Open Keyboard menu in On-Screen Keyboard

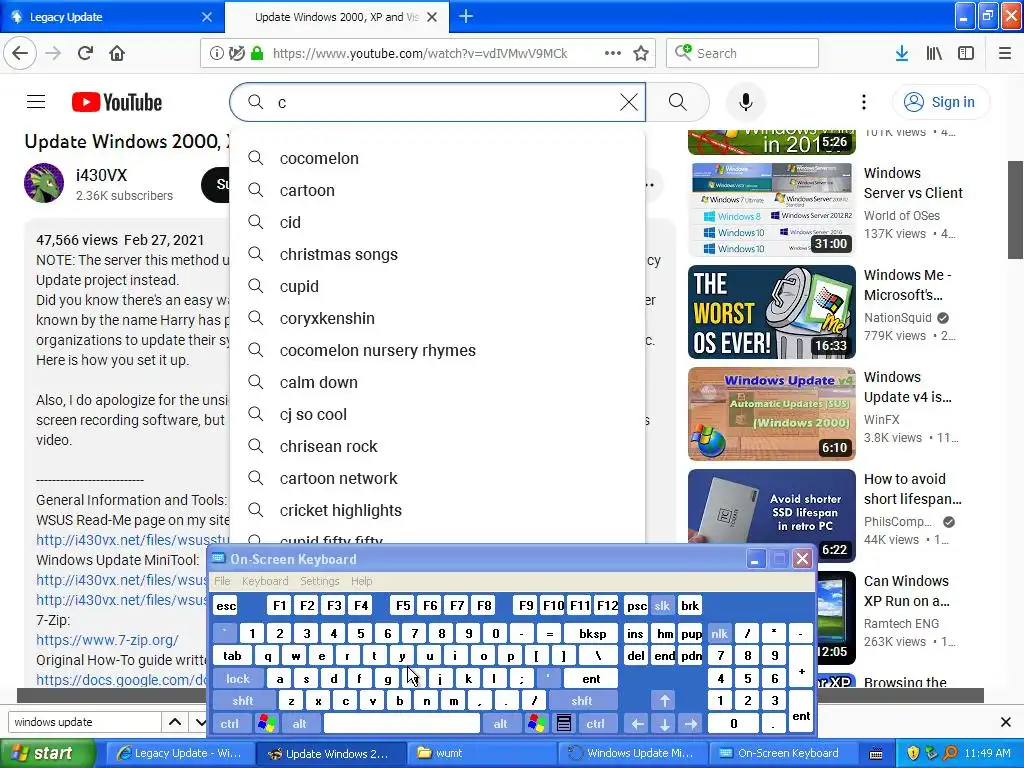click(264, 581)
